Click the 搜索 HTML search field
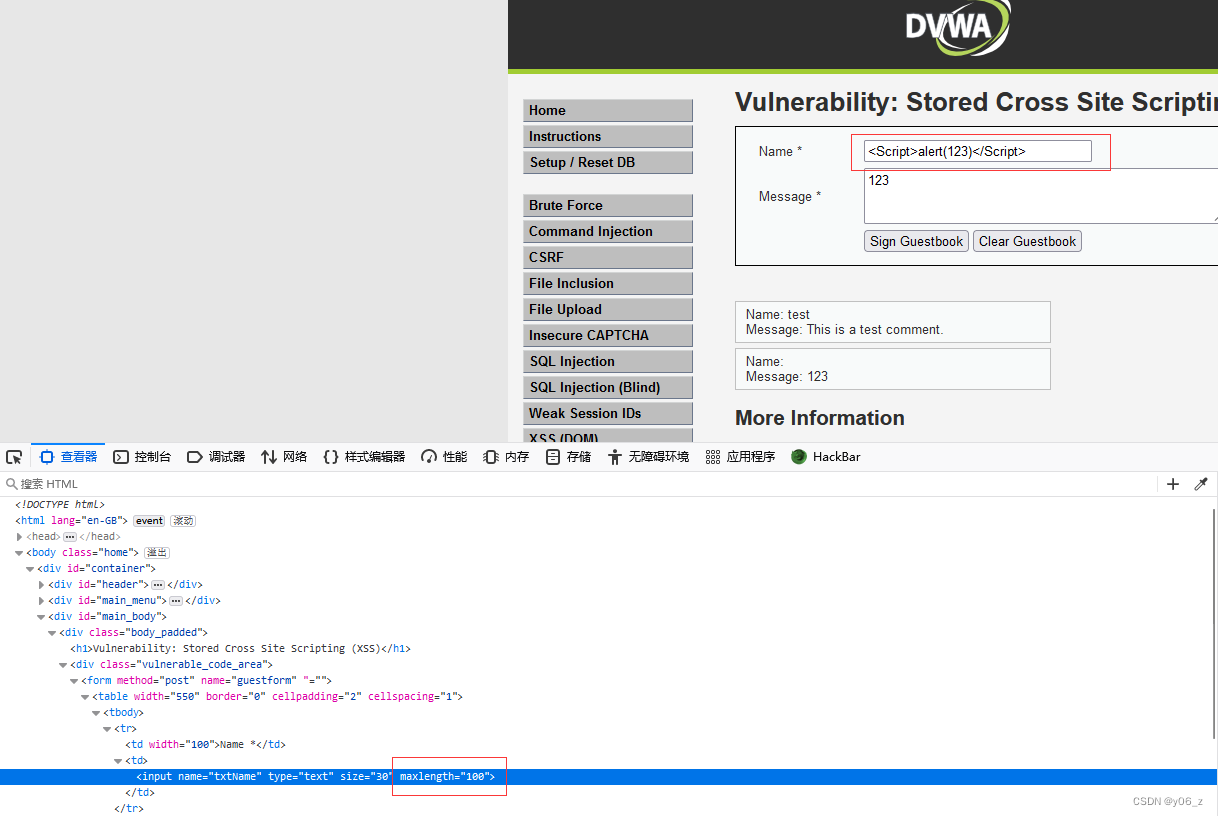 (x=580, y=484)
